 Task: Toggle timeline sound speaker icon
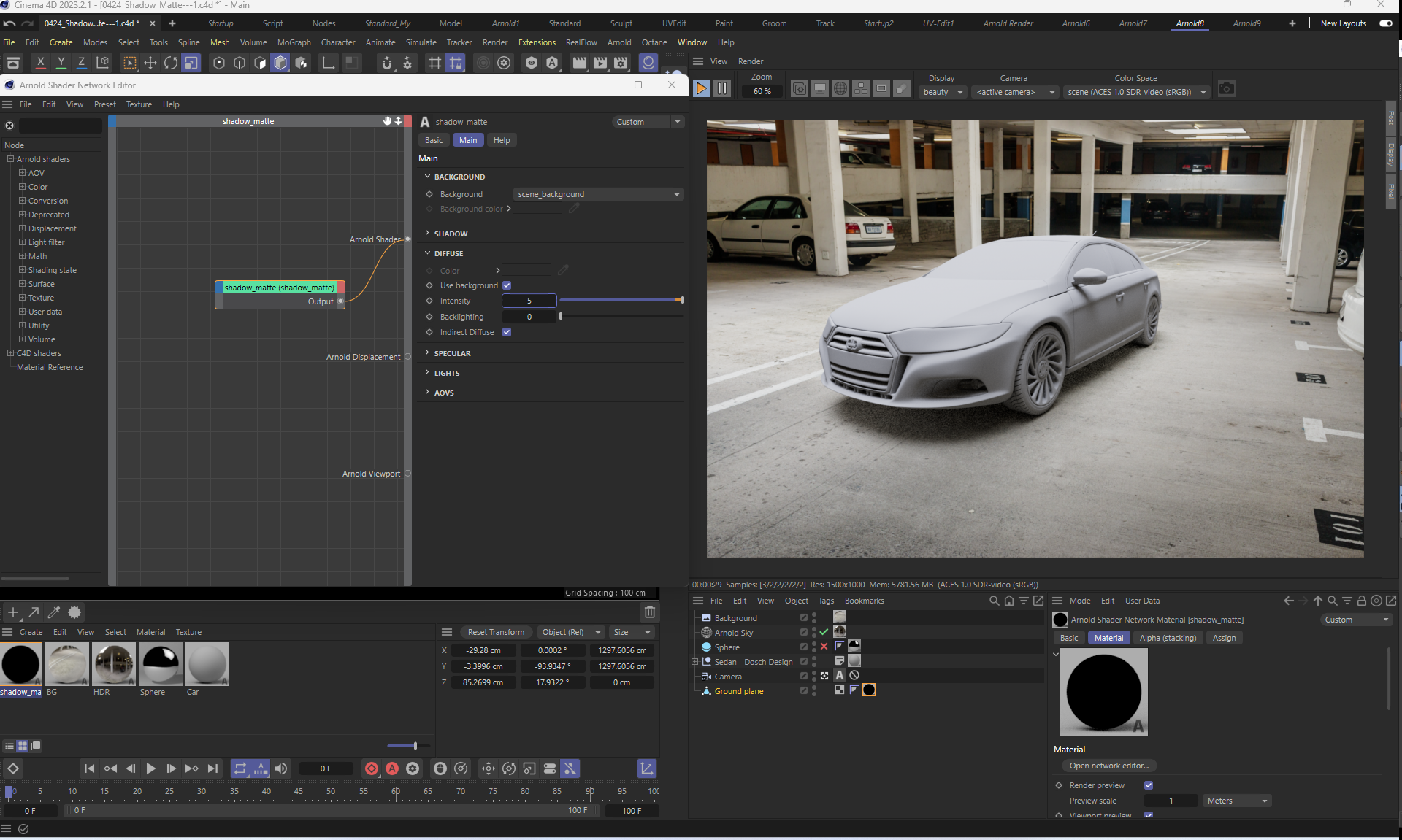tap(281, 768)
